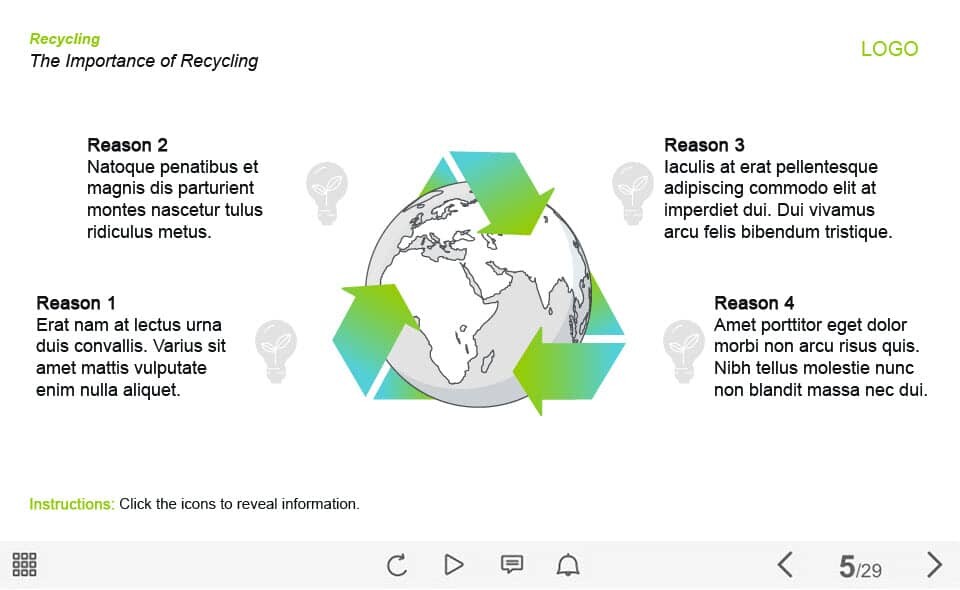Advance to the next slide arrow
The image size is (960, 590).
[934, 565]
